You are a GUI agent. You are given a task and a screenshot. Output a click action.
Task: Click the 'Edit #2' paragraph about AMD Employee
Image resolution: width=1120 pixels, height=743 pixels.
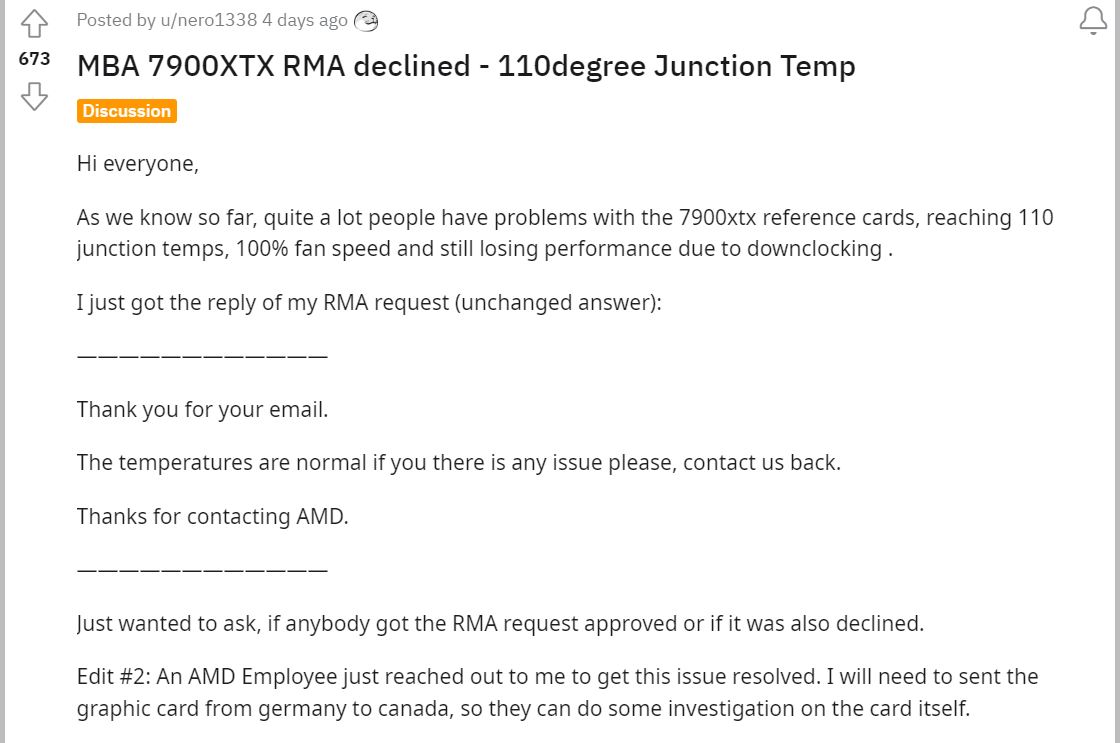tap(557, 692)
